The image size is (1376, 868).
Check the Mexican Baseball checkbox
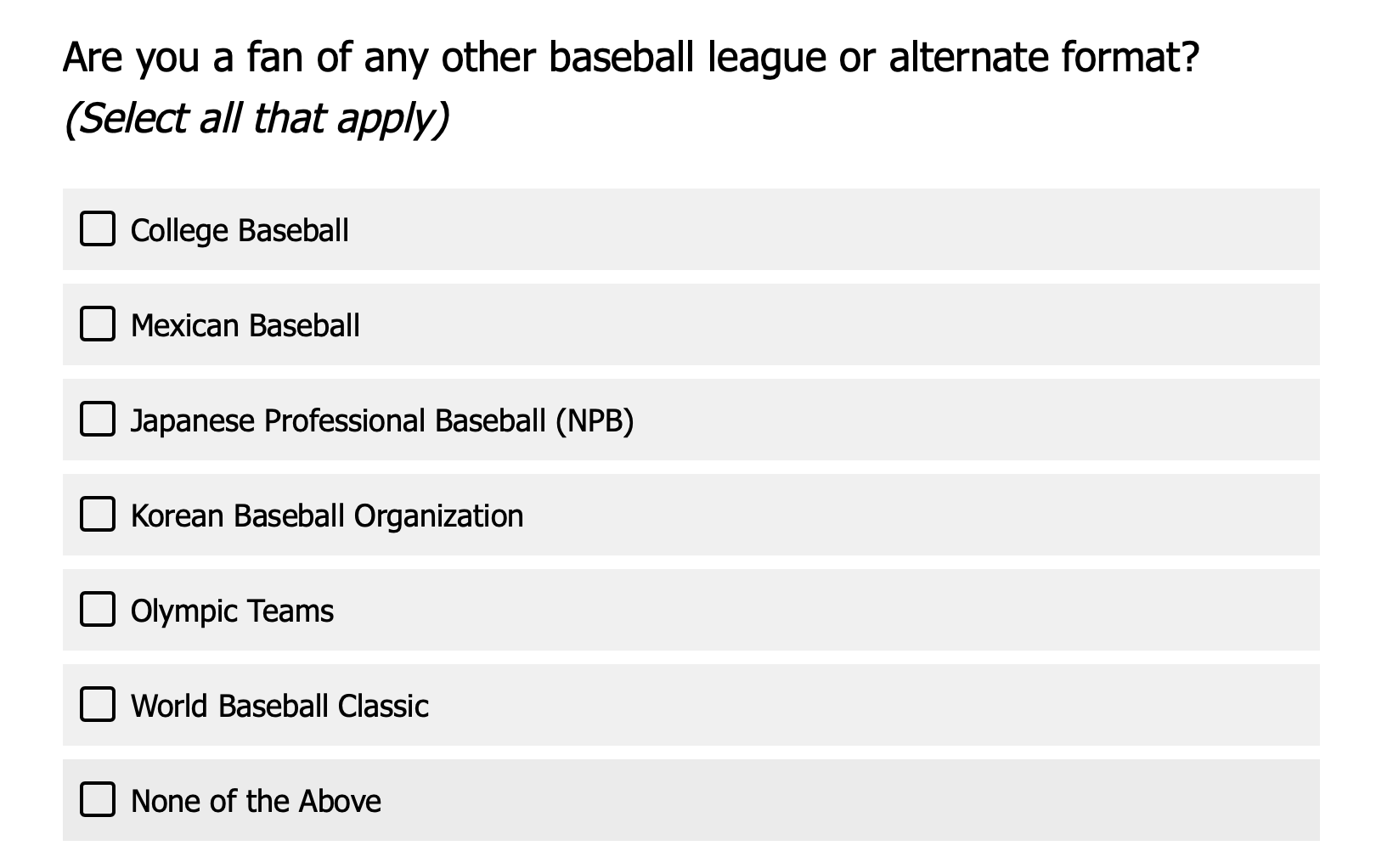point(96,324)
